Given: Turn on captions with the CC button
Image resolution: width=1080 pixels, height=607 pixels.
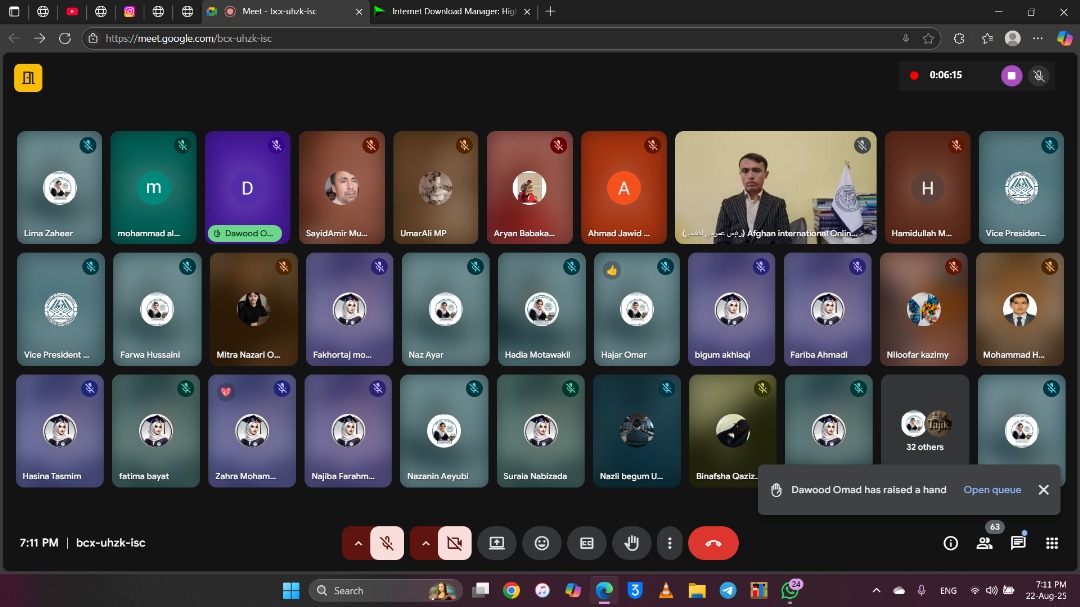Looking at the screenshot, I should point(587,543).
